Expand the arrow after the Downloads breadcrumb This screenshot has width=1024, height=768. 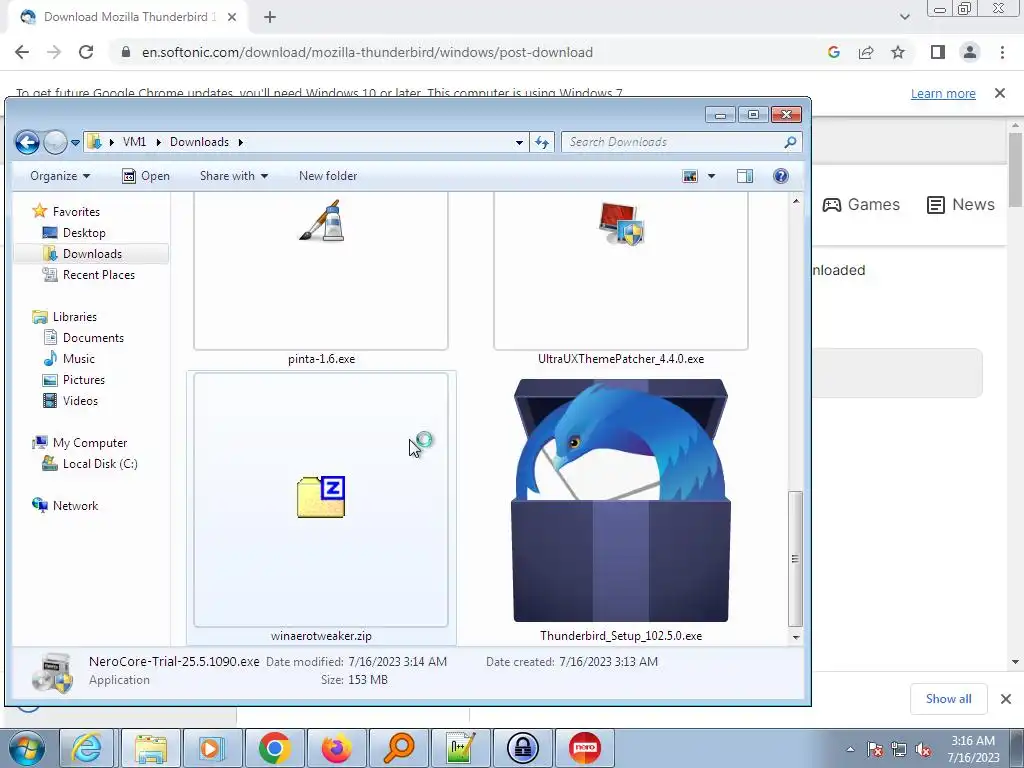[x=240, y=142]
